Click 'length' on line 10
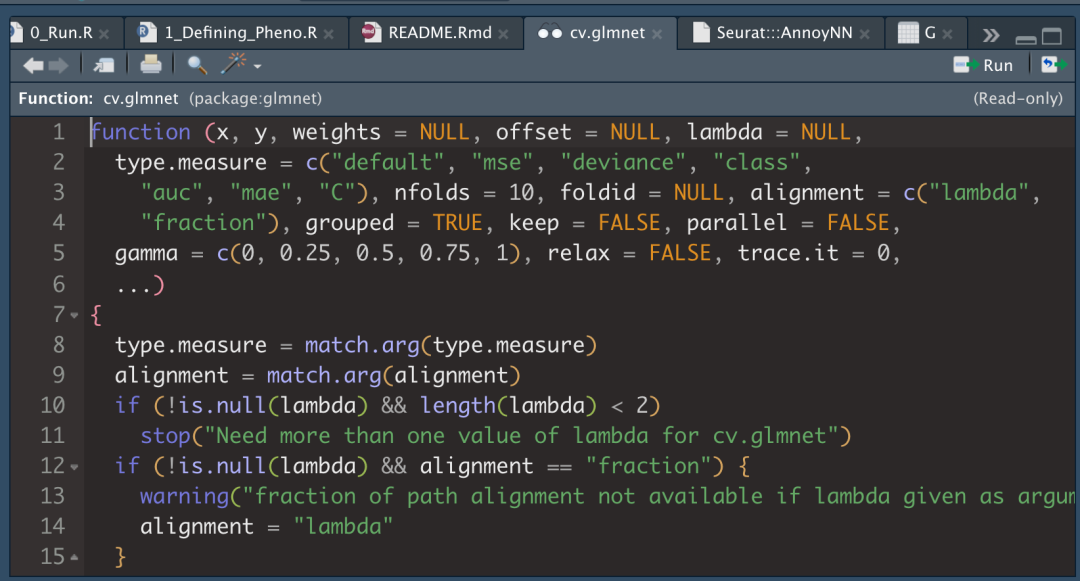The height and width of the screenshot is (581, 1080). (x=458, y=405)
